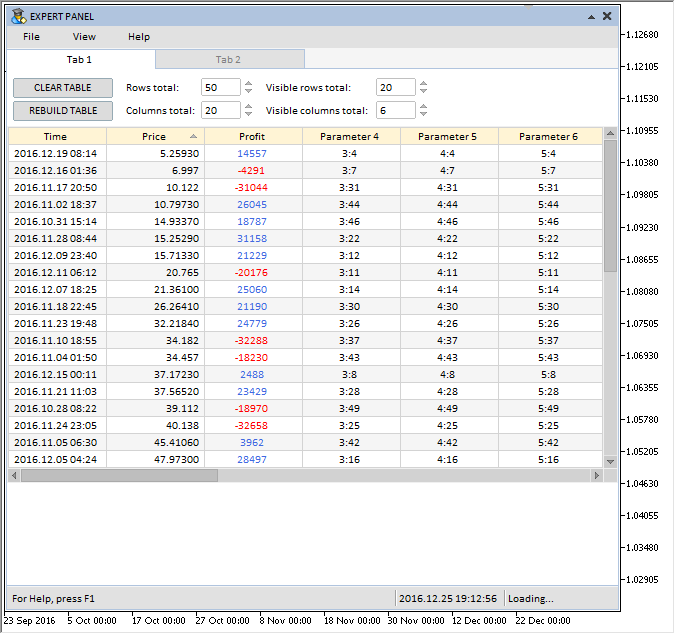Select the row timed 2016.10.31 15:14
675x634 pixels.
tap(305, 222)
